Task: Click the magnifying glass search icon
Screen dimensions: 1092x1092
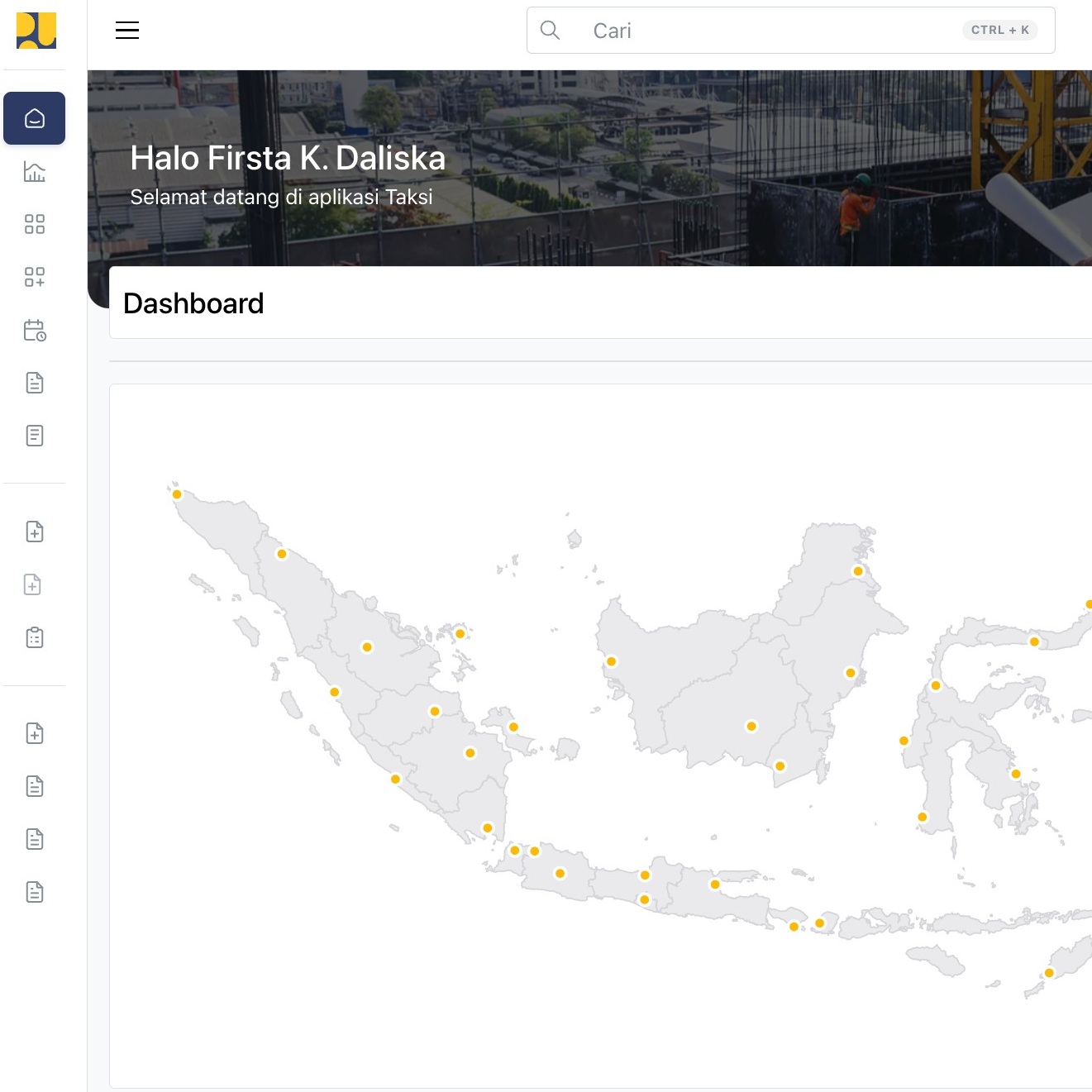Action: (550, 31)
